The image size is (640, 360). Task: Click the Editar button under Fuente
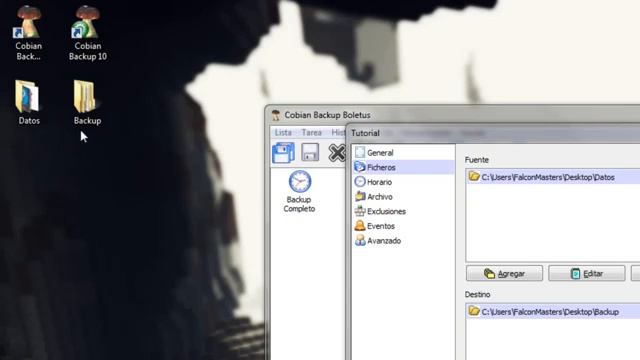point(587,273)
